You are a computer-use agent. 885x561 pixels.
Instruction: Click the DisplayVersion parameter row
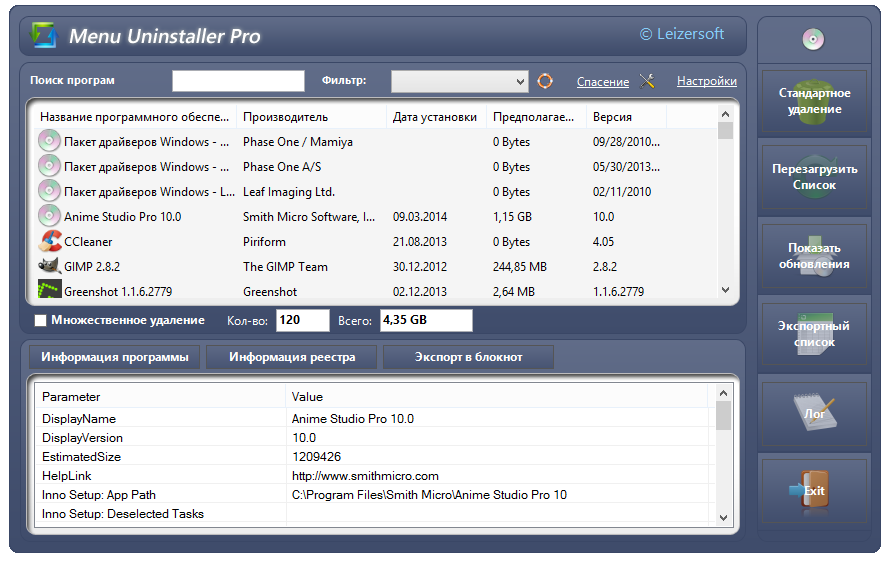click(x=373, y=438)
